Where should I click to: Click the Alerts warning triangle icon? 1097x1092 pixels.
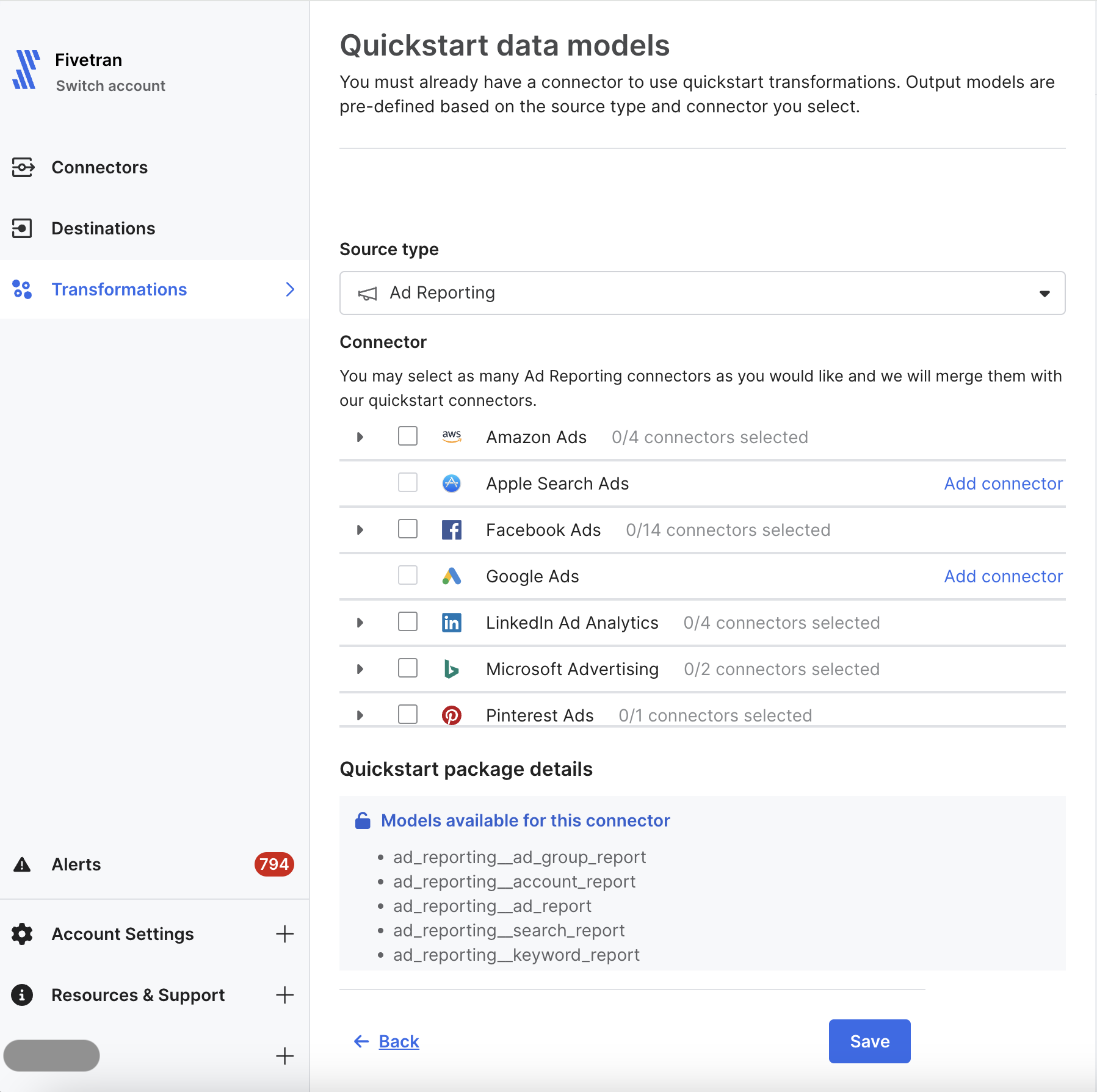(x=22, y=864)
